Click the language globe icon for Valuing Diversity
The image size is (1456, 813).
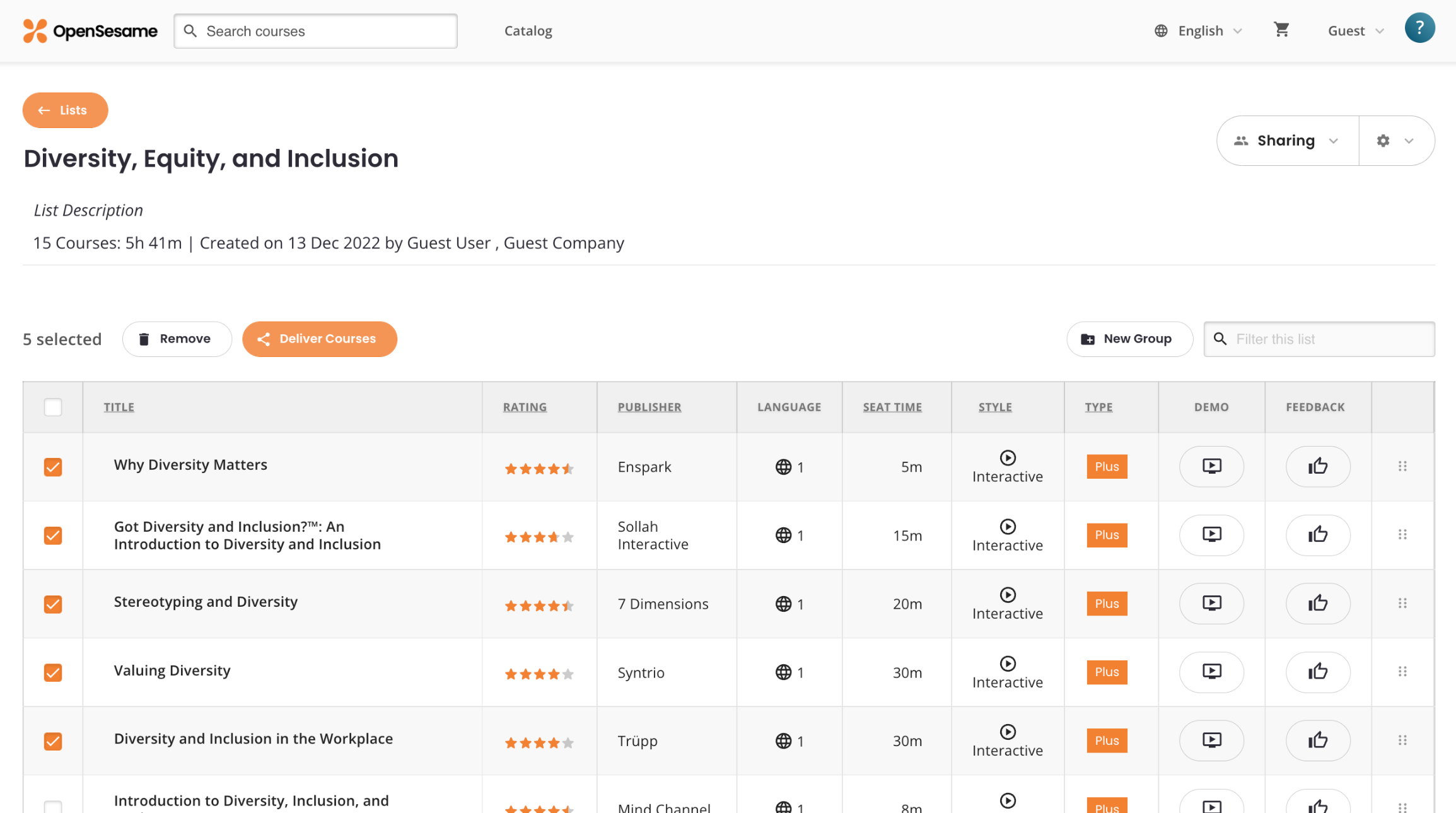[x=784, y=673]
